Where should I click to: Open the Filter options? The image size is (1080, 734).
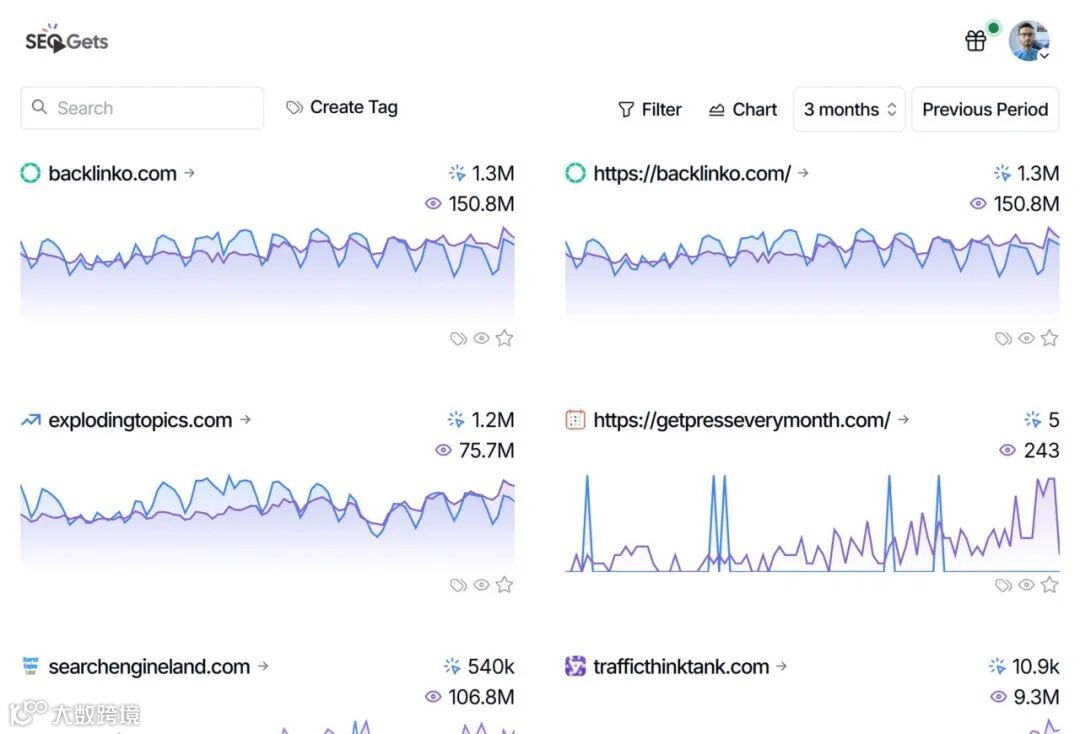650,109
